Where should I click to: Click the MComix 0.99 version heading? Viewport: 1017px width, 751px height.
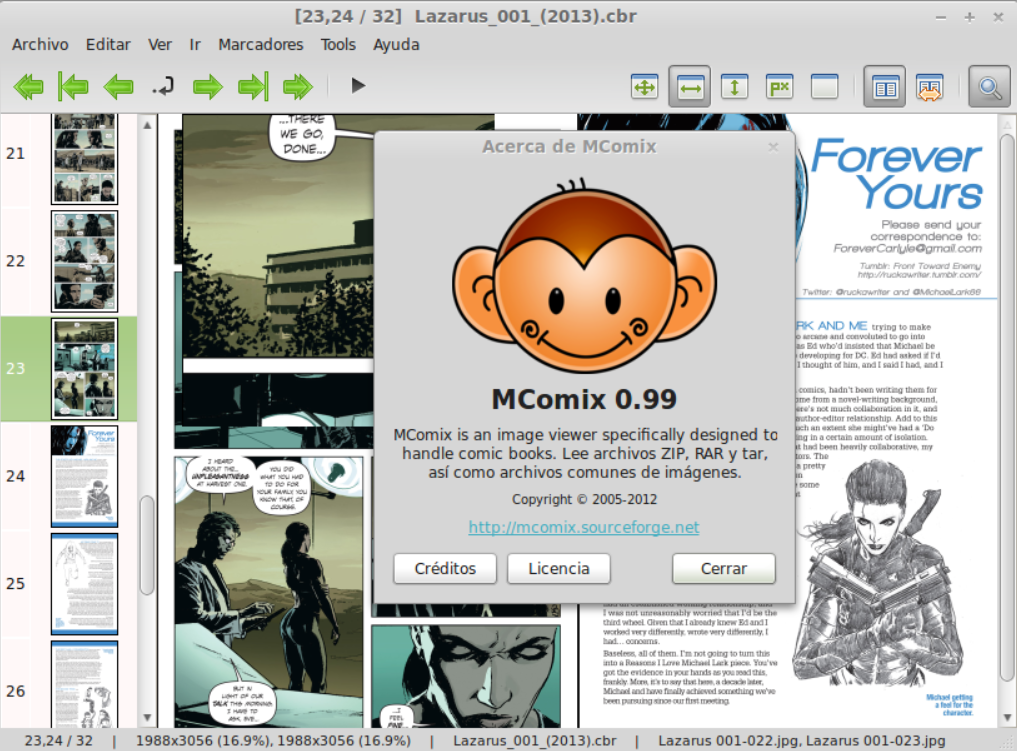click(584, 399)
